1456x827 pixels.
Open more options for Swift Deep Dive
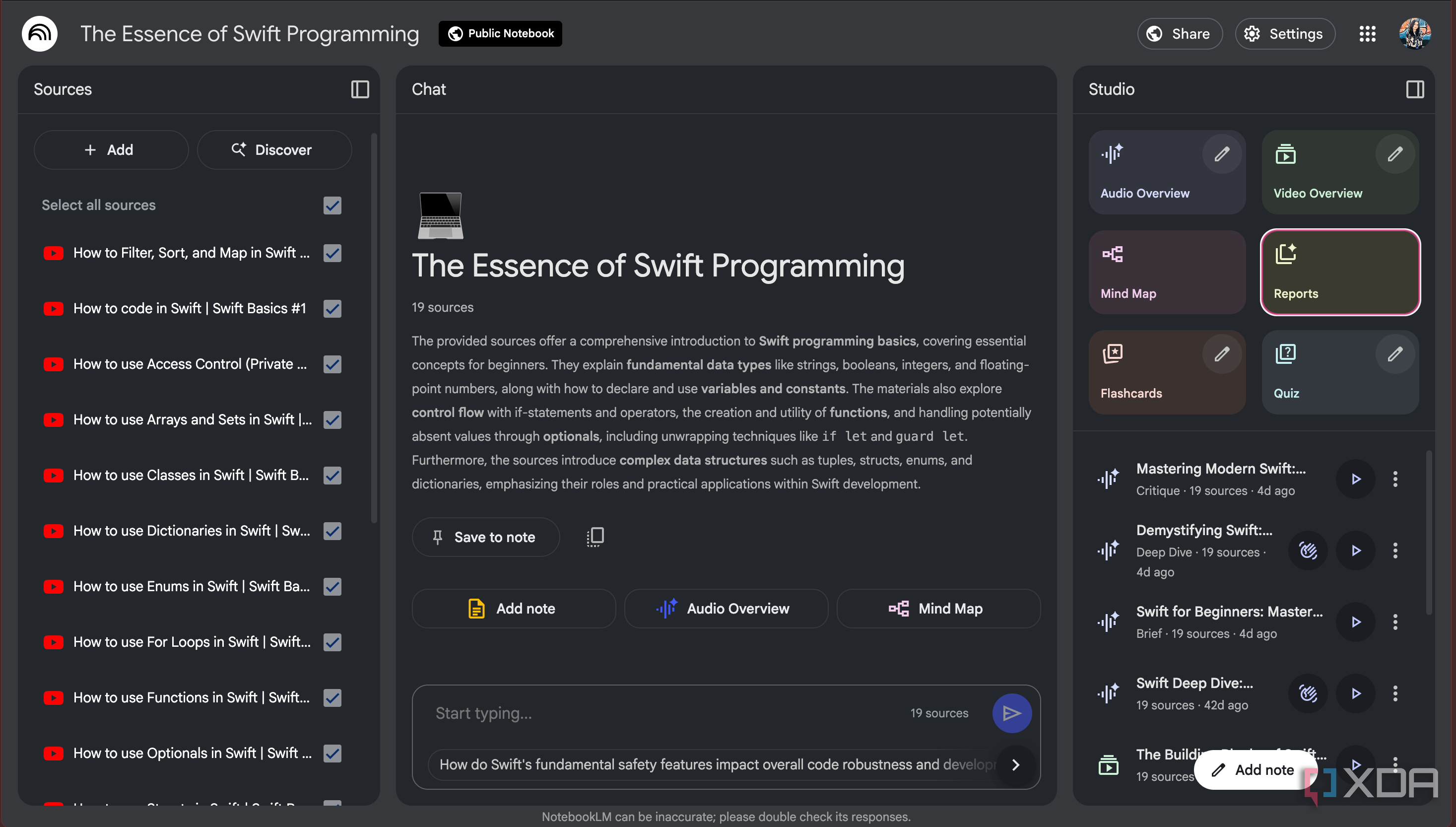[1394, 693]
